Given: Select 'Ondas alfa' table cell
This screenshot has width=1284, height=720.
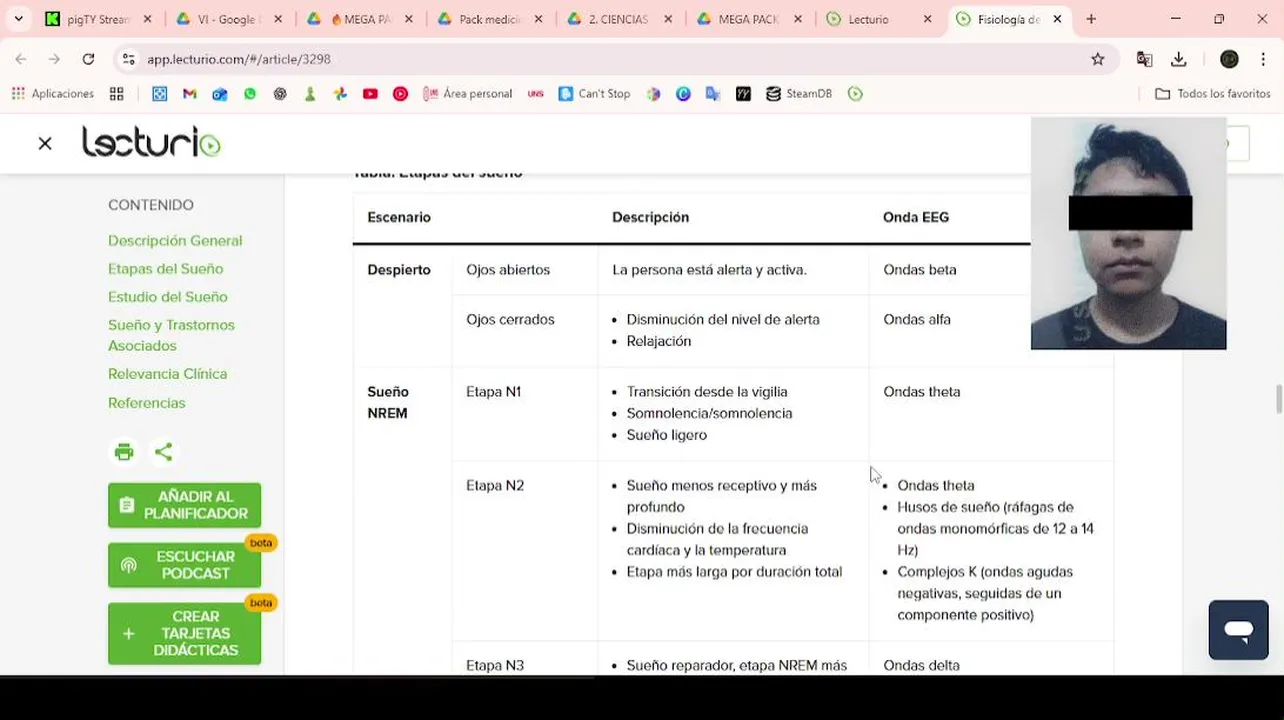Looking at the screenshot, I should tap(917, 320).
